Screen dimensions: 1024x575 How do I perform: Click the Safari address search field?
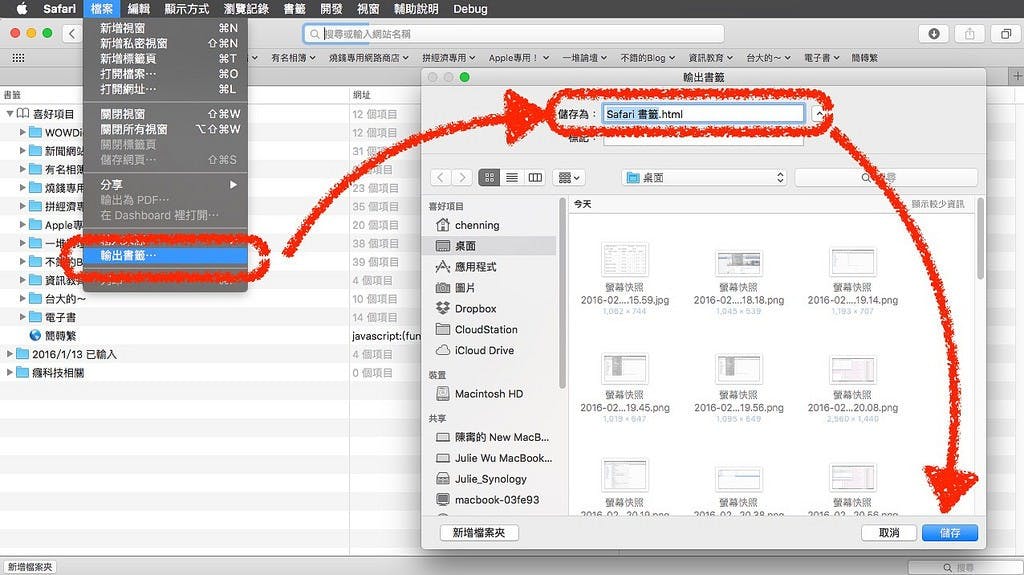tap(513, 33)
